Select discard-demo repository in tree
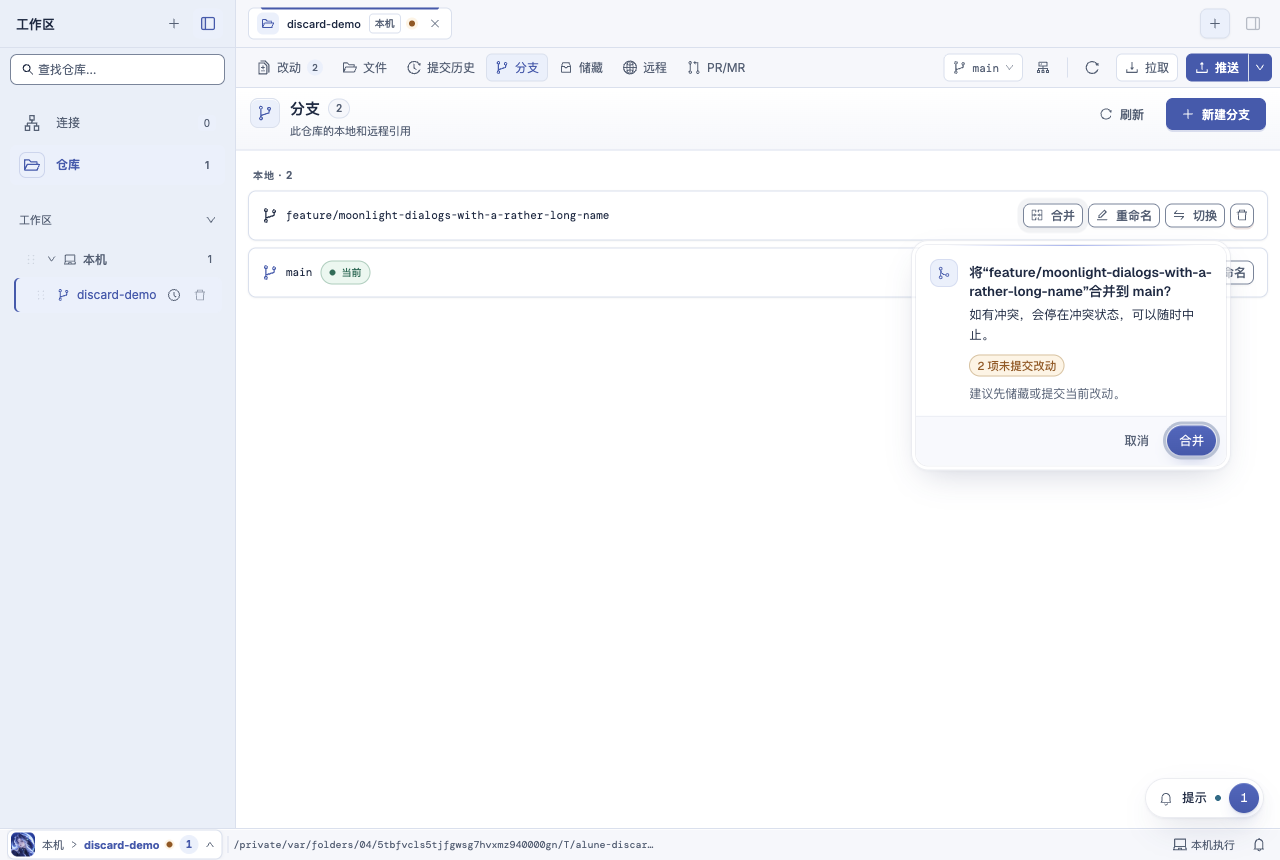1280x860 pixels. [x=116, y=295]
